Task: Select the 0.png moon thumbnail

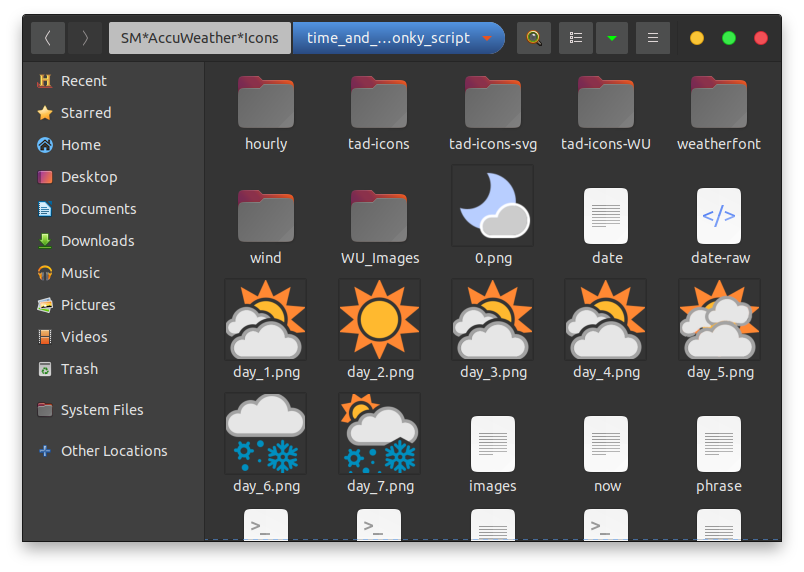Action: coord(493,206)
